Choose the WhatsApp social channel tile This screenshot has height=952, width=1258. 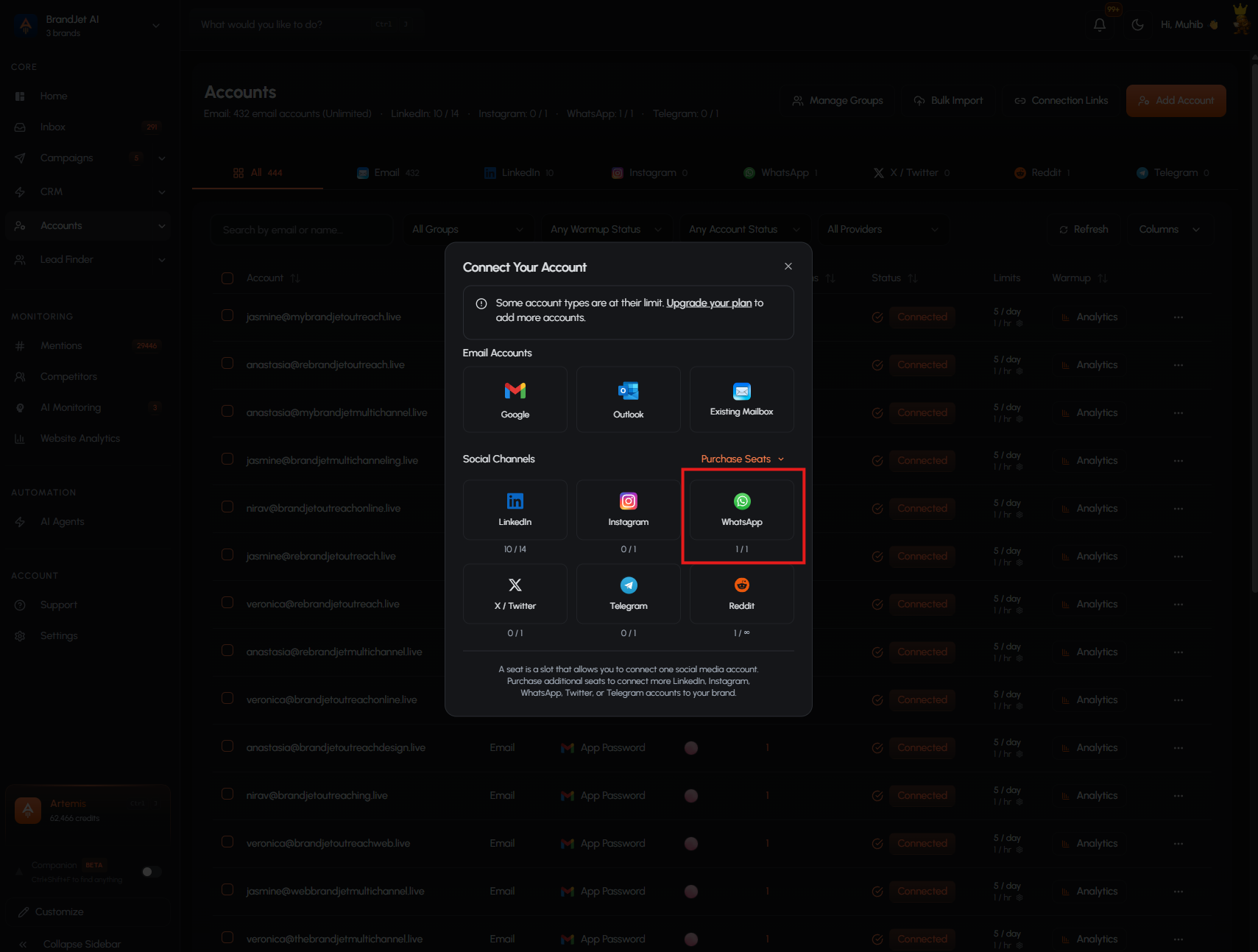741,510
